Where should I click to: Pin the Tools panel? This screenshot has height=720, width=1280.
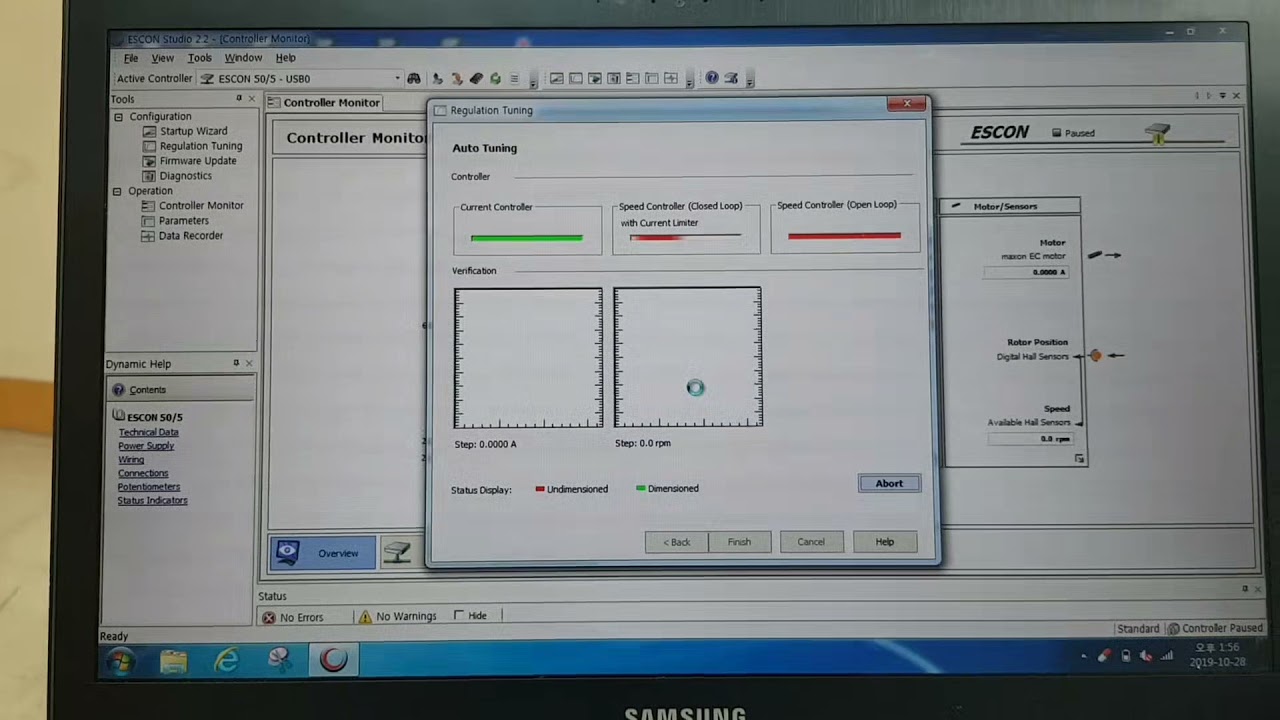[x=238, y=98]
